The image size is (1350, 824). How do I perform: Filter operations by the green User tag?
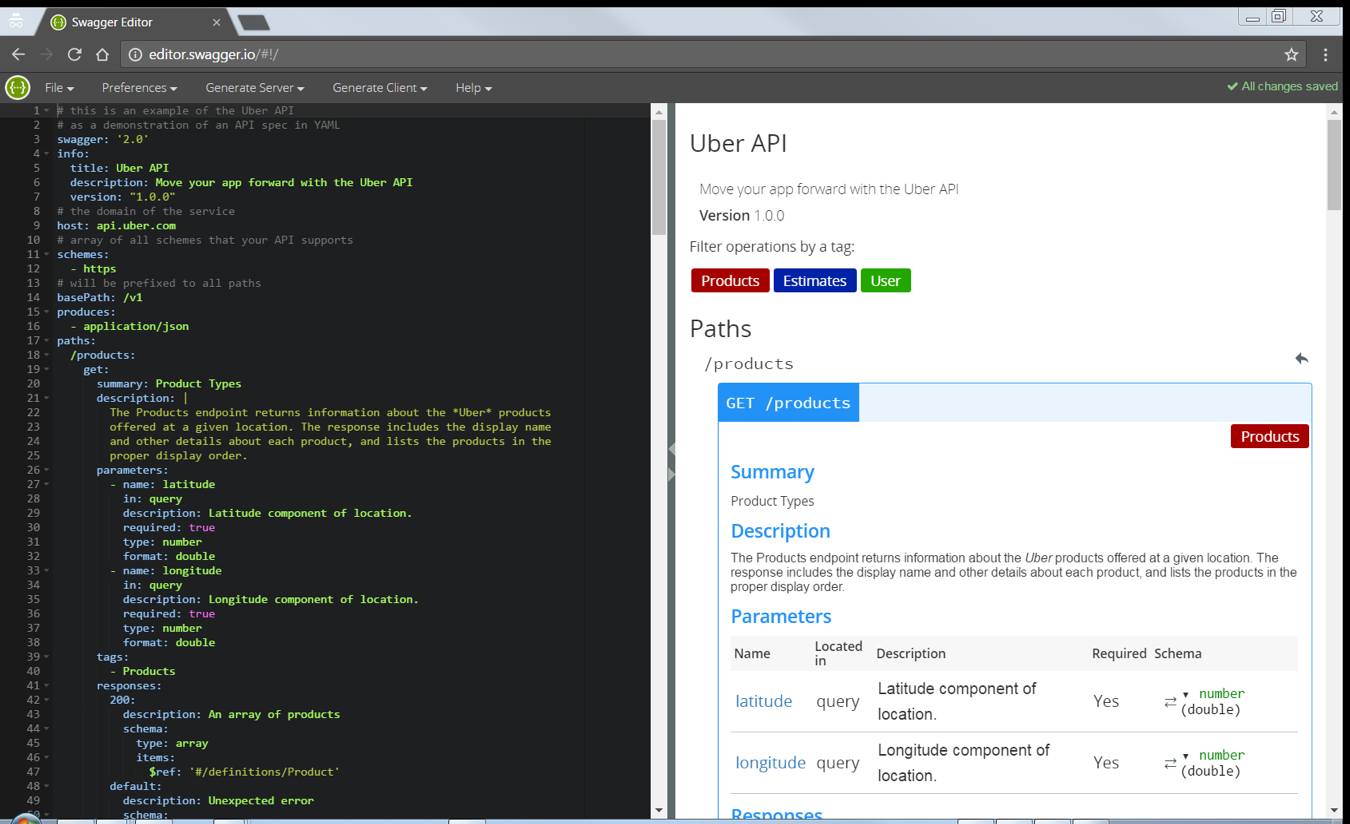pos(886,281)
